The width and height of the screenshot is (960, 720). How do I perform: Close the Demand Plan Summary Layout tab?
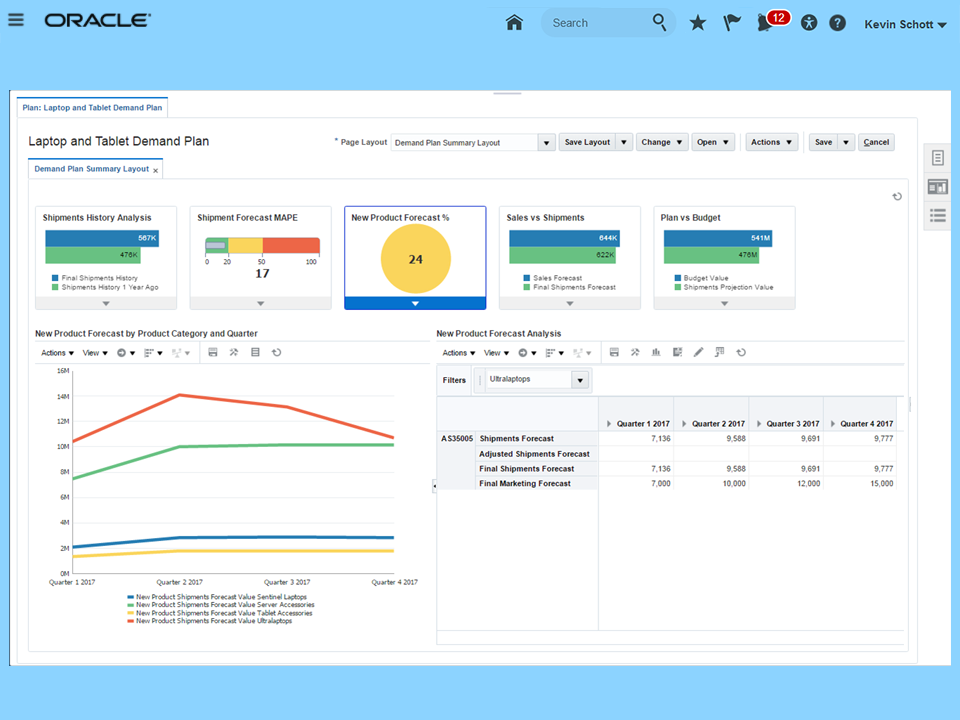pos(156,170)
